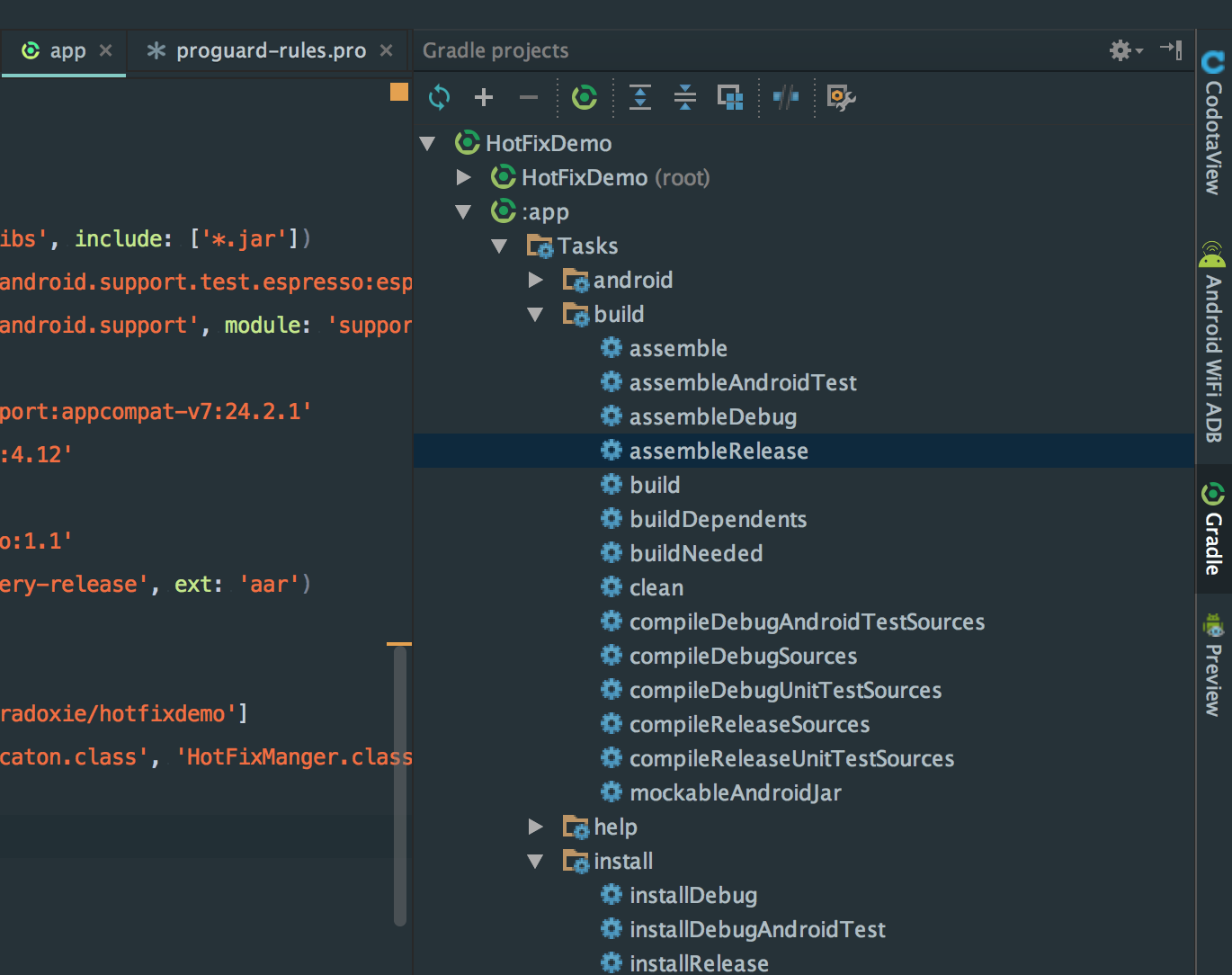This screenshot has height=975, width=1232.
Task: Open the gear settings dropdown
Action: coord(1125,50)
